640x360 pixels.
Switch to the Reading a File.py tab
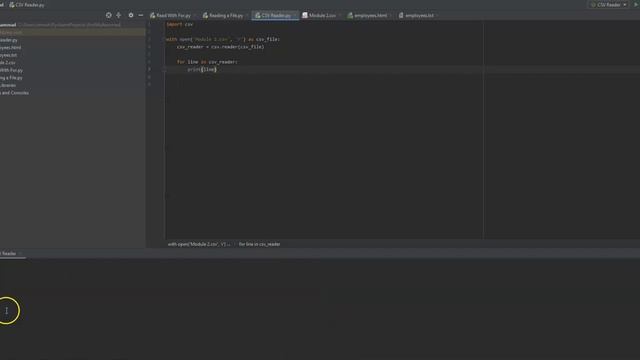tap(226, 16)
